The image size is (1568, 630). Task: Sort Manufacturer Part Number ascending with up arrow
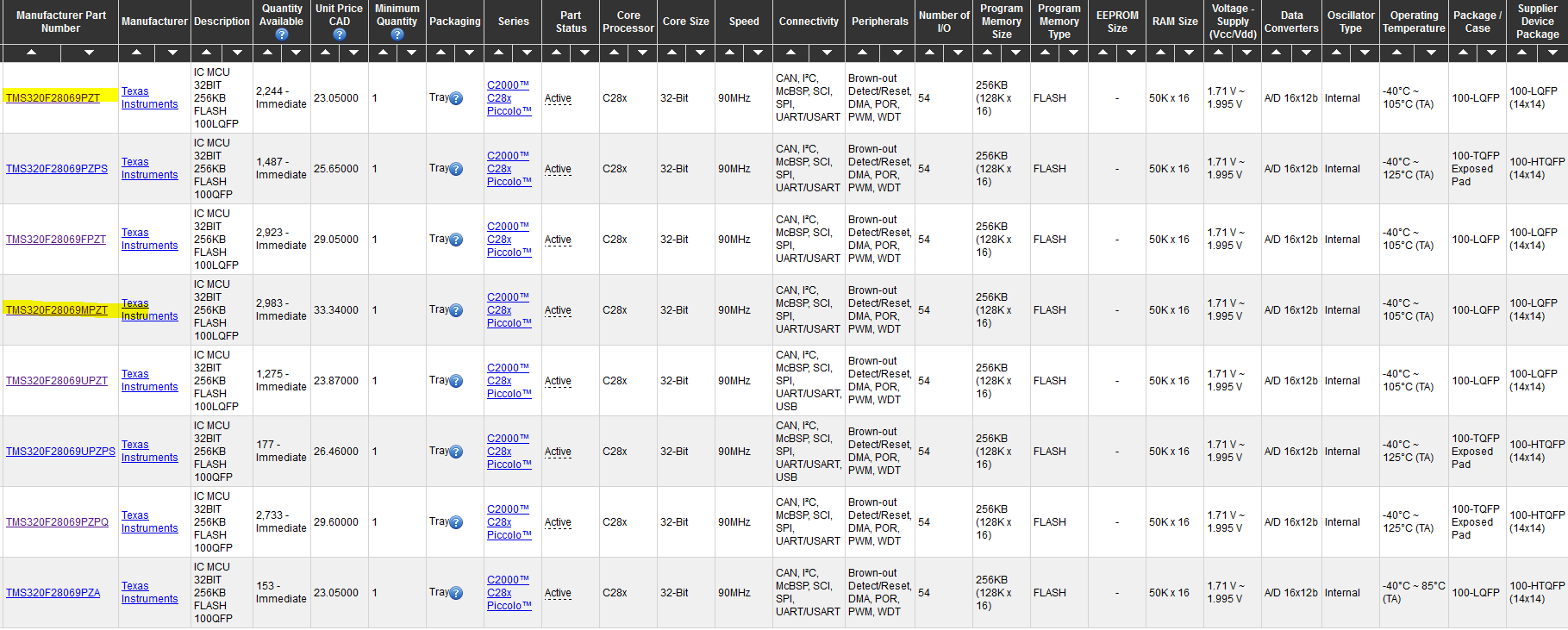31,53
